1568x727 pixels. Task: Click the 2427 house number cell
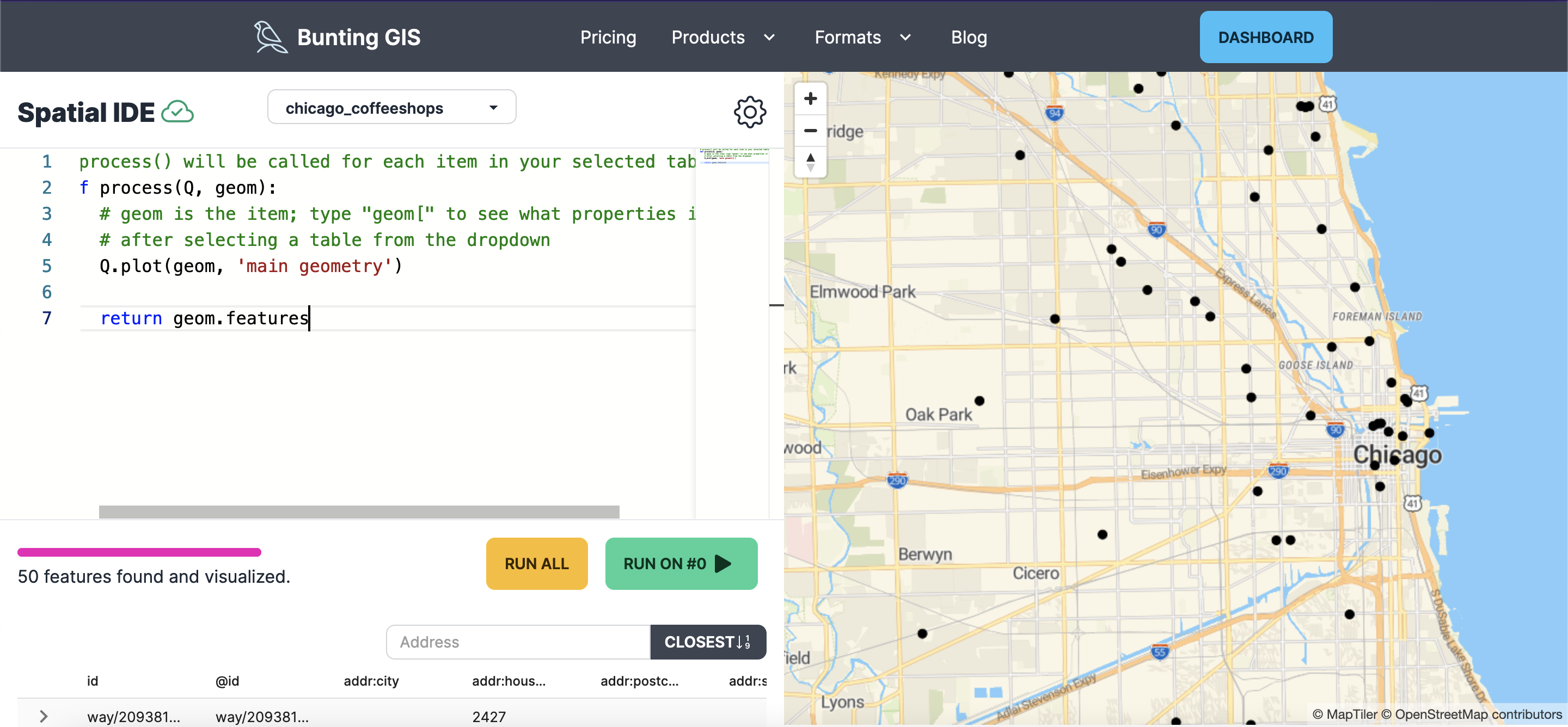click(489, 717)
